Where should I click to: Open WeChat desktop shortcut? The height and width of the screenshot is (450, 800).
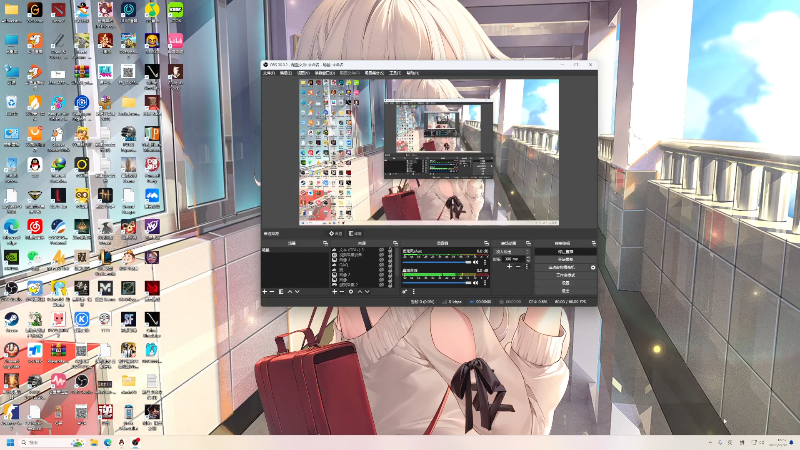[35, 261]
